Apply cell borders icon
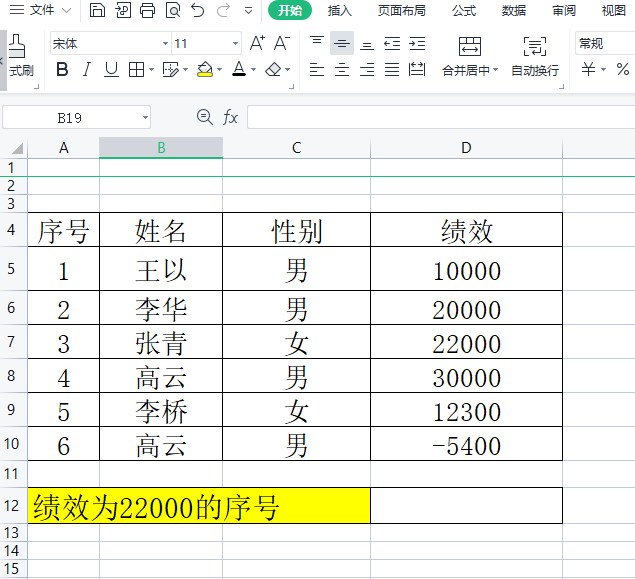 pyautogui.click(x=136, y=70)
